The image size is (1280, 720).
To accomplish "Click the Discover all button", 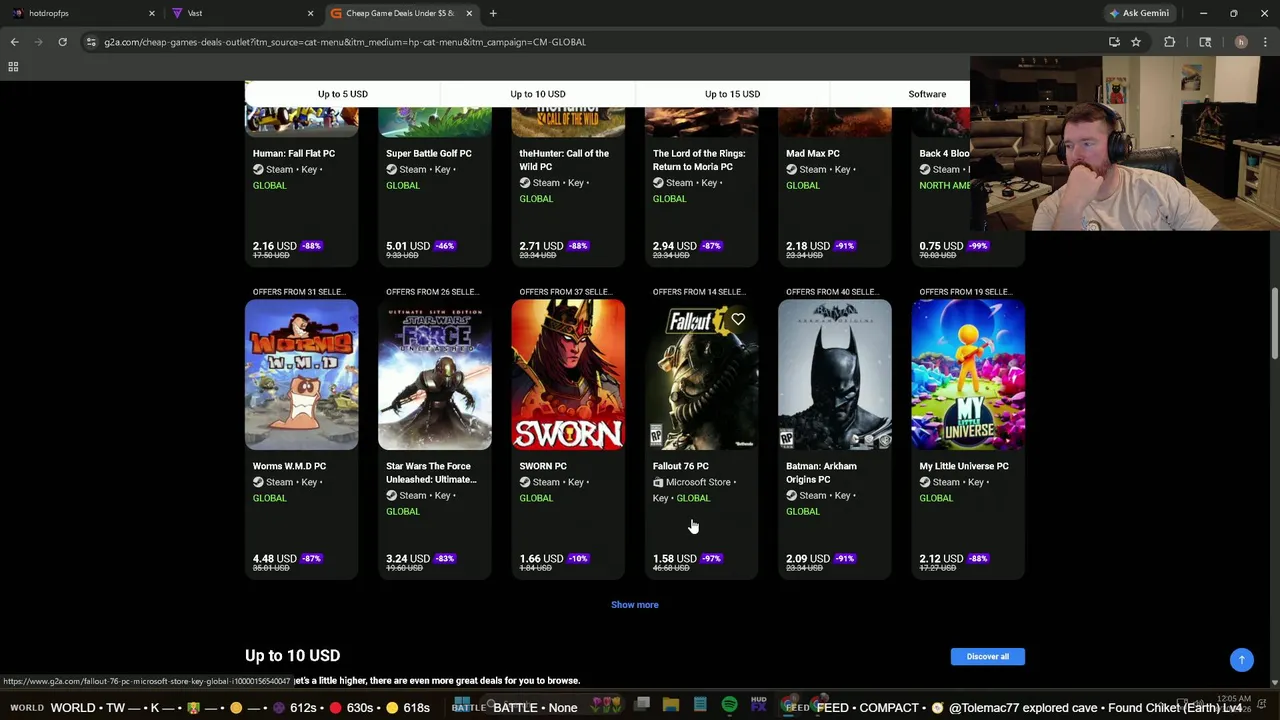I will click(x=988, y=656).
